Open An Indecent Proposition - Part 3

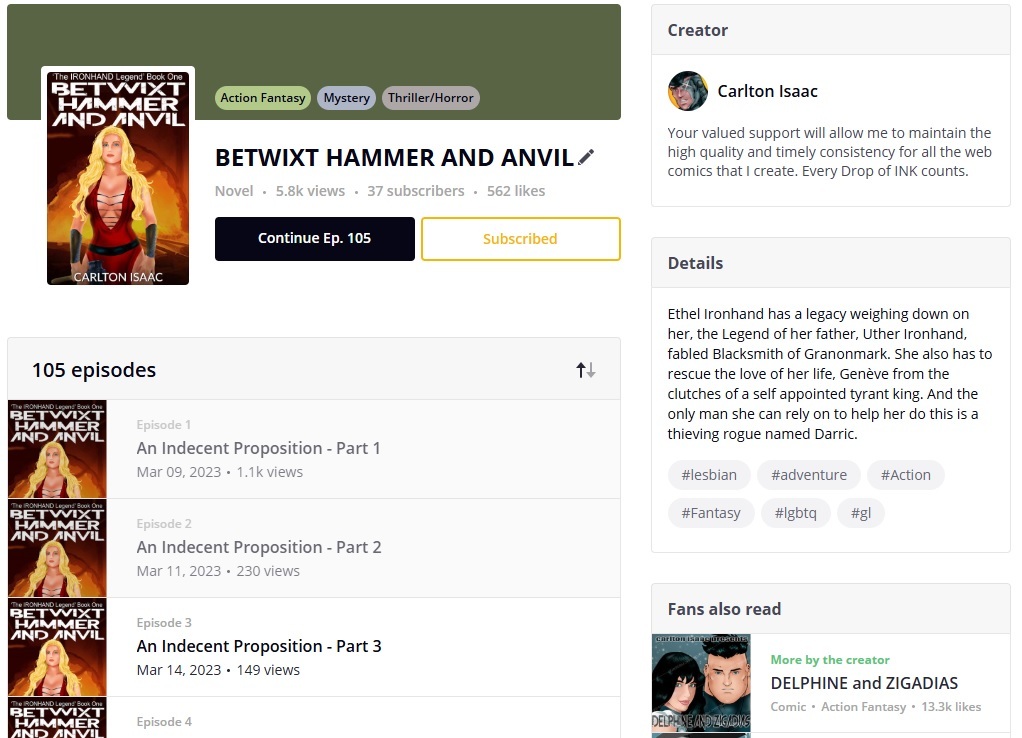pyautogui.click(x=259, y=646)
